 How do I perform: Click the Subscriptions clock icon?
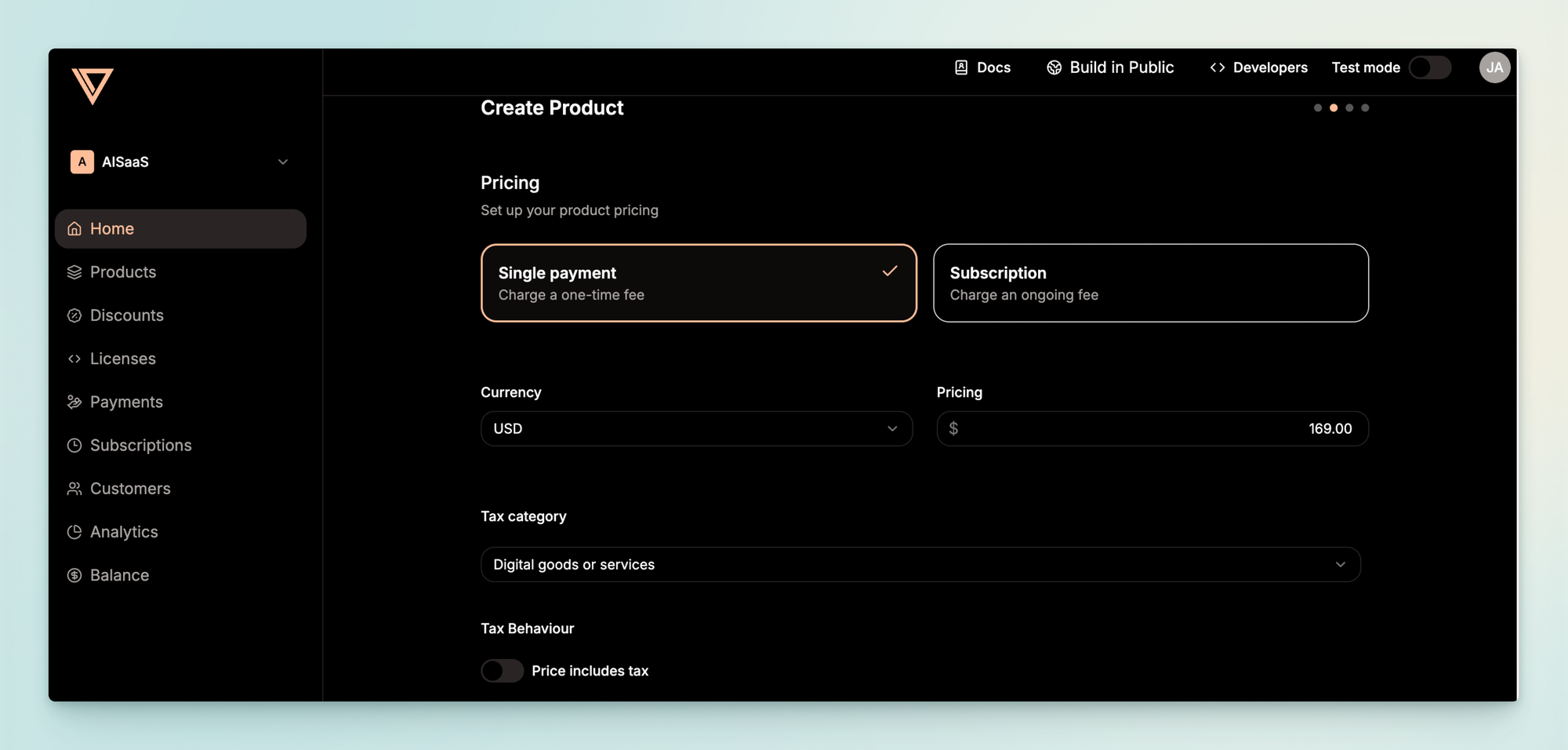[x=74, y=445]
